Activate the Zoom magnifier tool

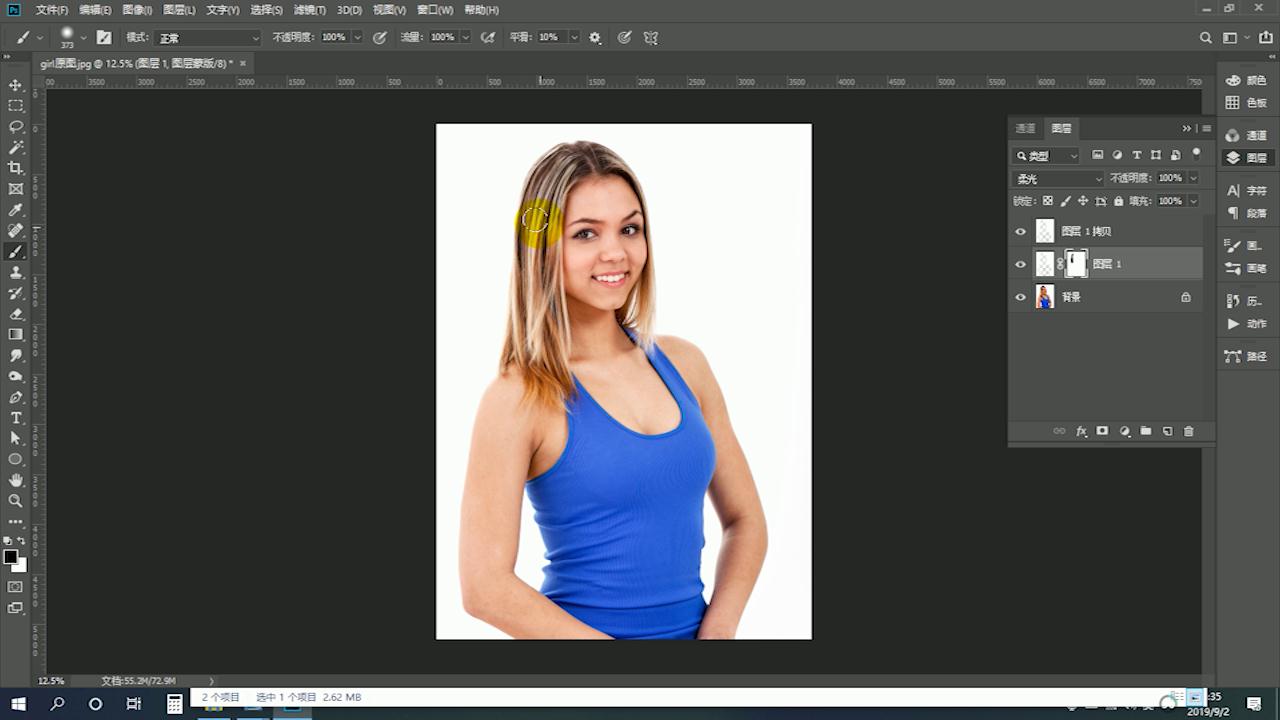[x=15, y=501]
